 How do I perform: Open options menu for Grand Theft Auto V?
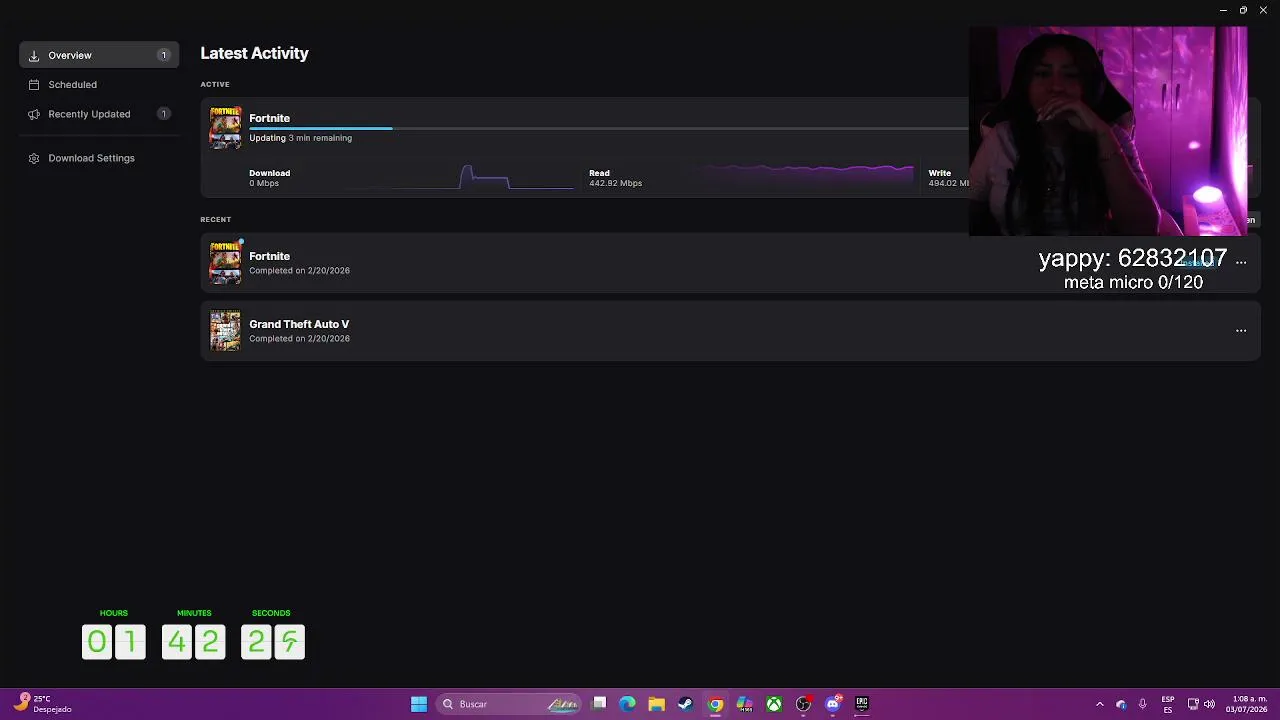click(1241, 331)
